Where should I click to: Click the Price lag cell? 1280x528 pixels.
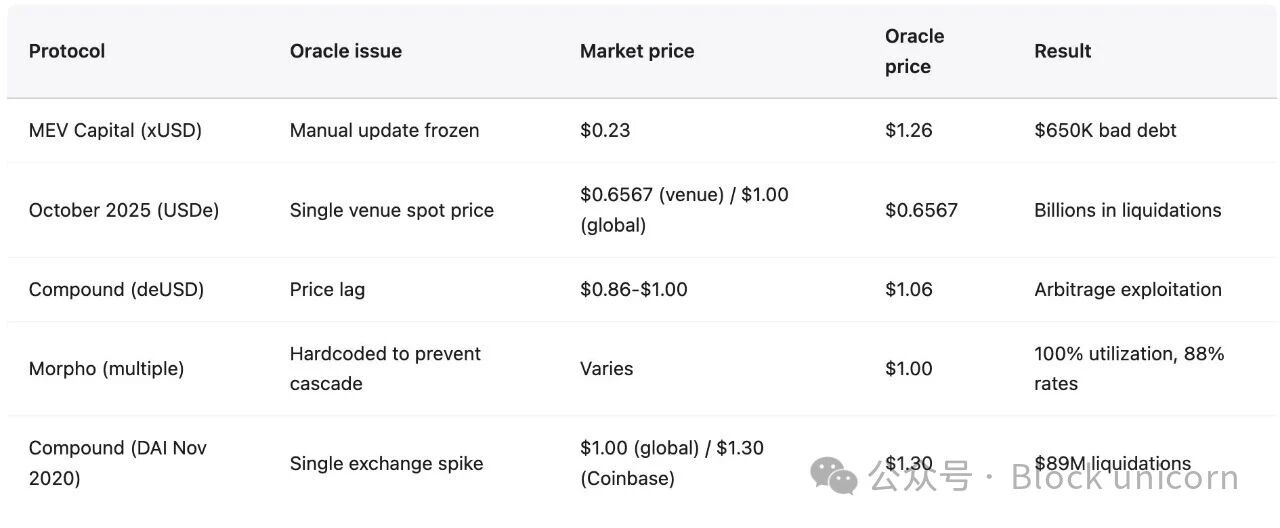click(327, 289)
